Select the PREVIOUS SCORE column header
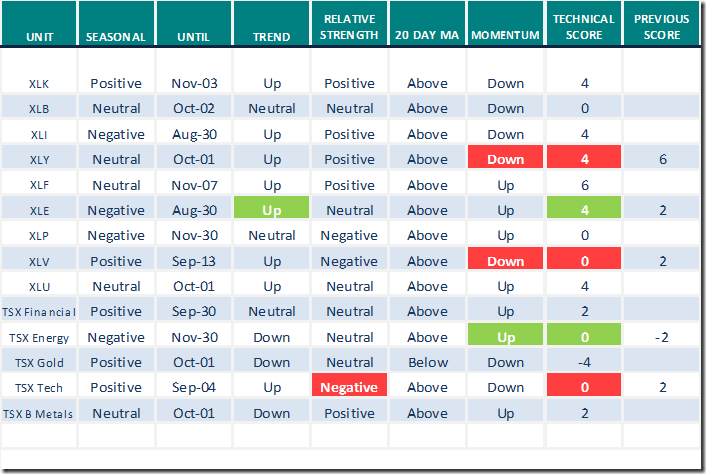This screenshot has height=474, width=706. tap(661, 28)
